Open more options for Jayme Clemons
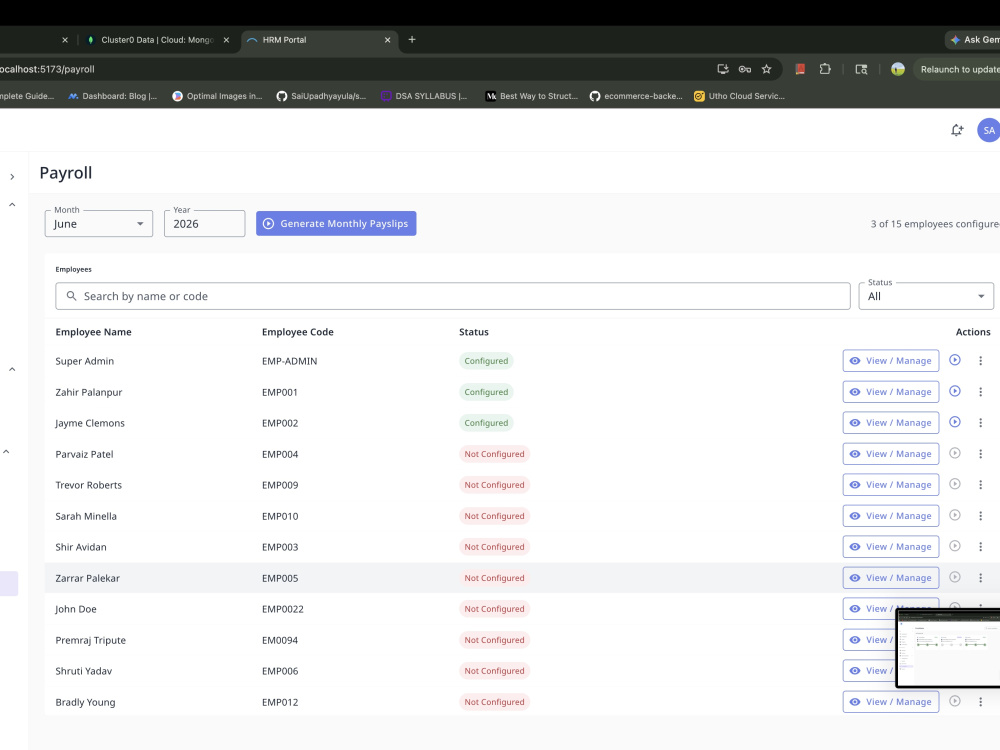 point(980,423)
